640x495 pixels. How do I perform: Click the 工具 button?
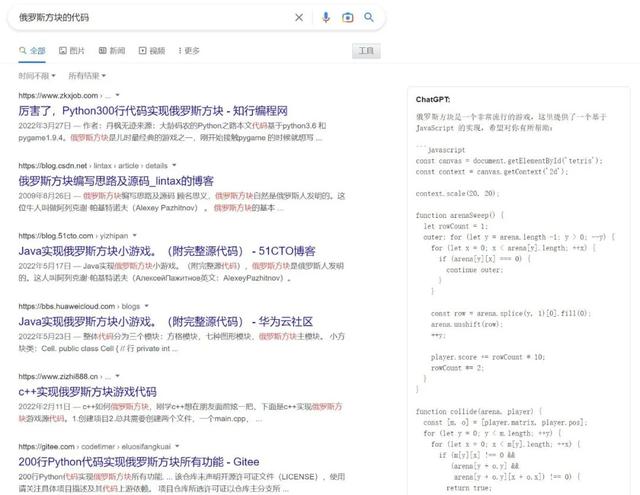click(366, 51)
